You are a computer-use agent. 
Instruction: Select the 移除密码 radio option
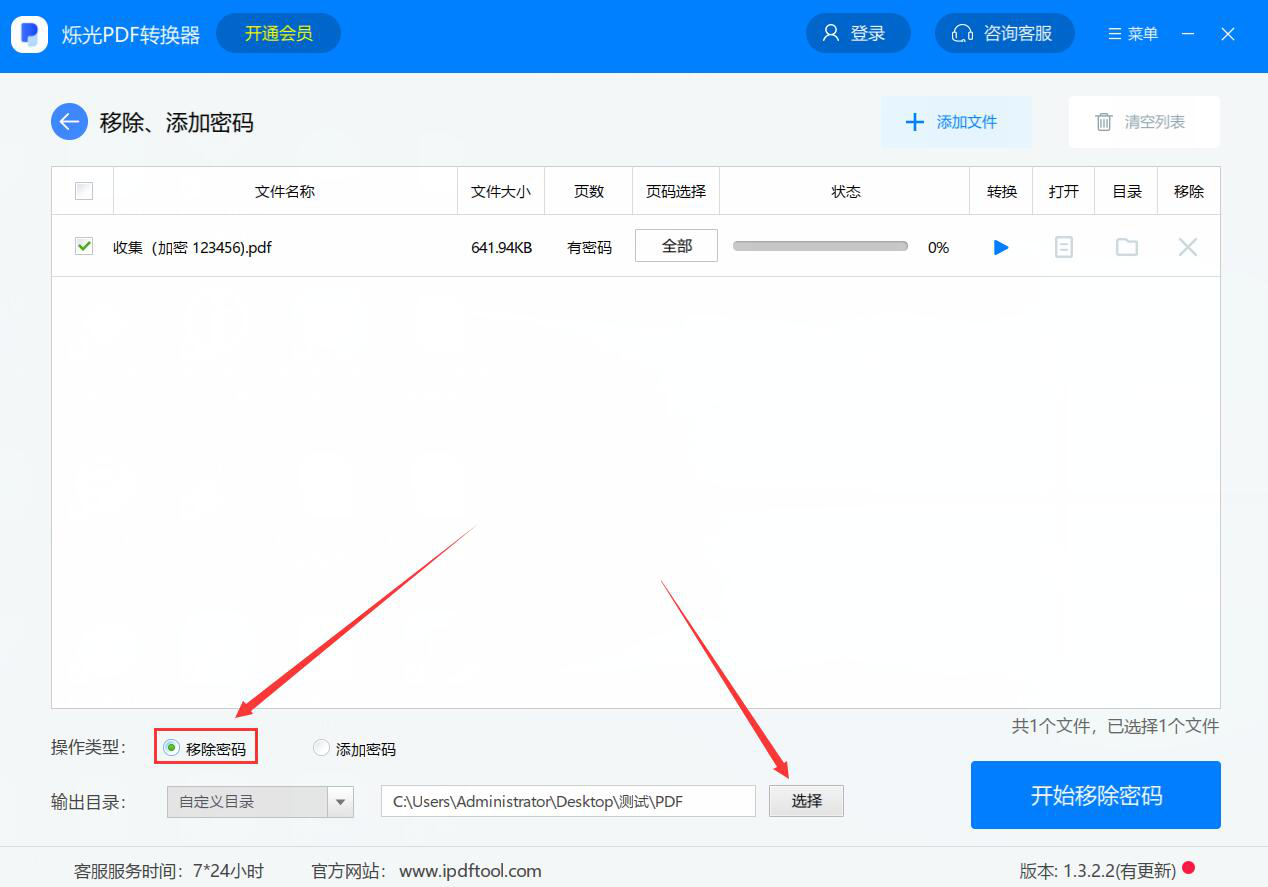coord(206,748)
